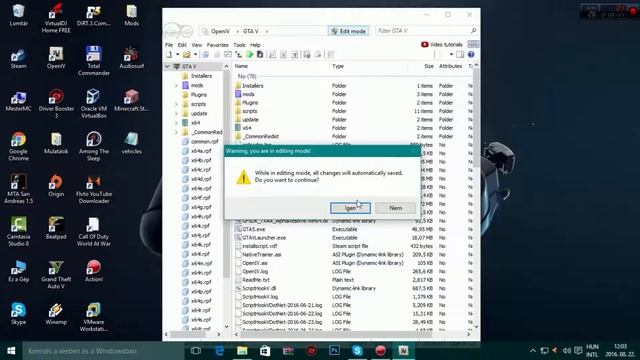Screen dimensions: 640x360
Task: Open the view options dropdown arrow
Action: pos(451,55)
